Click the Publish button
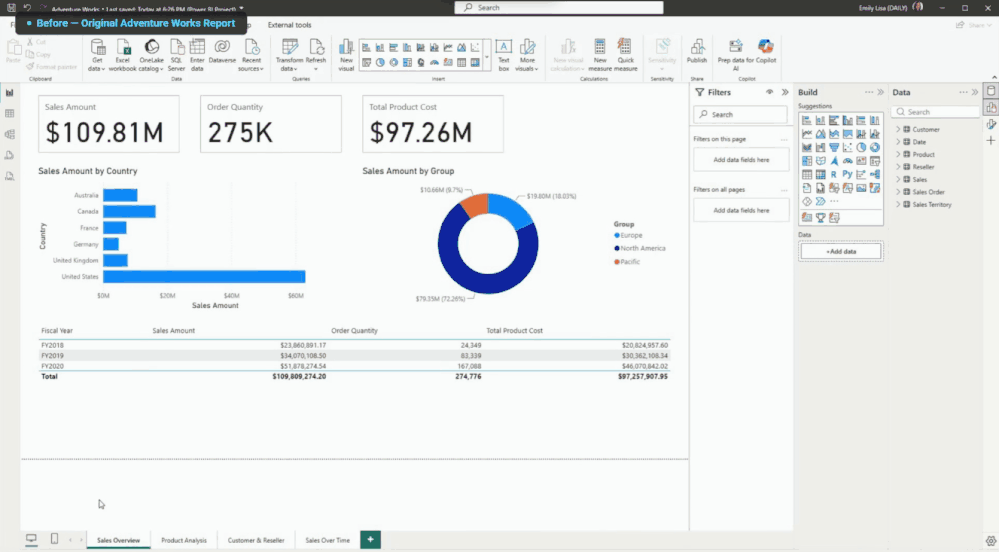 [697, 52]
